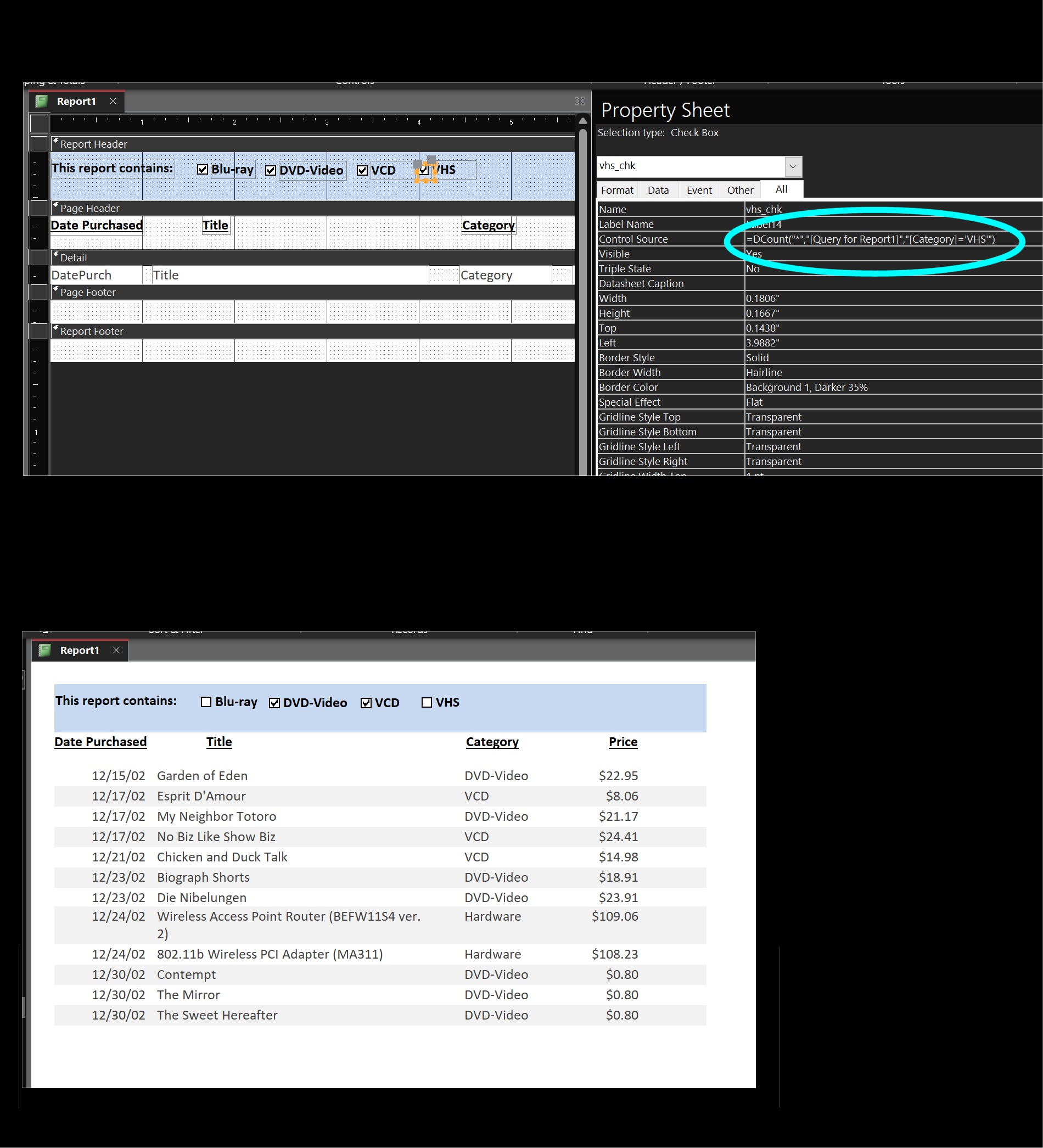Select the VCD checkbox in the Report Header design
Viewport: 1043px width, 1148px height.
tap(362, 170)
